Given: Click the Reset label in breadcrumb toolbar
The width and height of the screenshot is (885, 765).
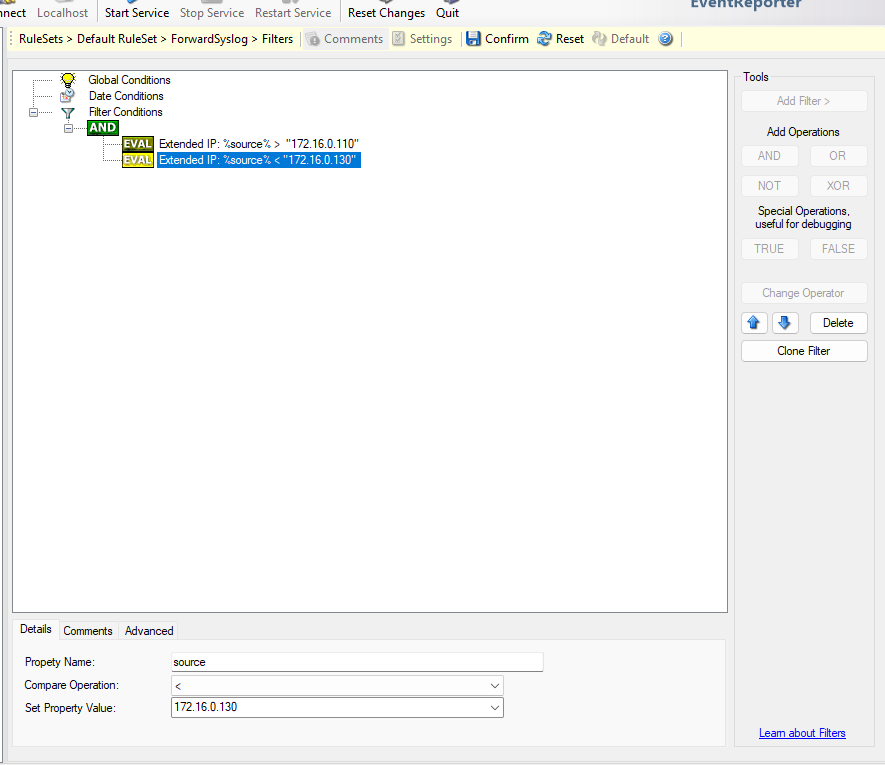Looking at the screenshot, I should 569,39.
